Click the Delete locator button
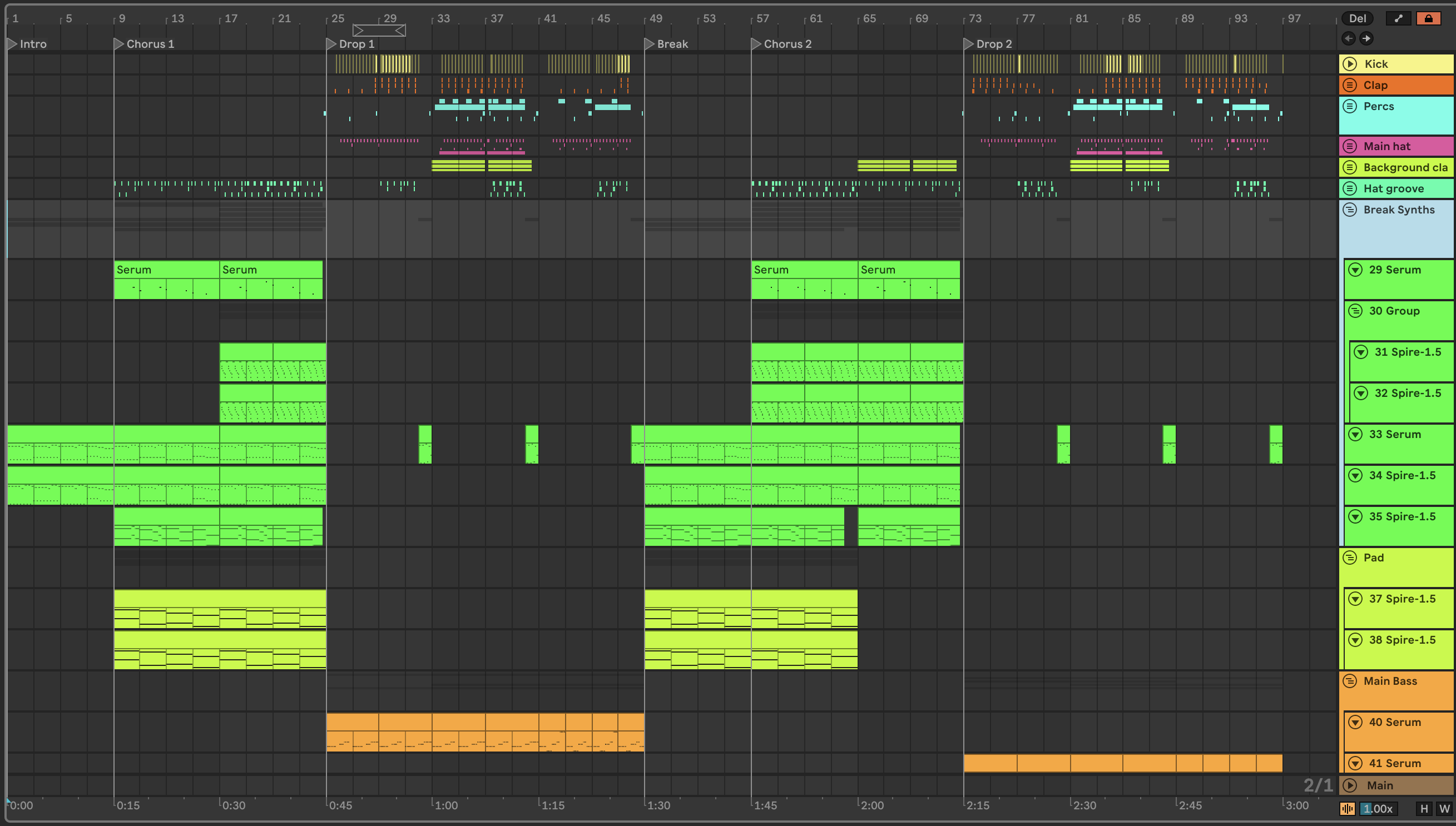This screenshot has width=1456, height=826. click(x=1356, y=18)
